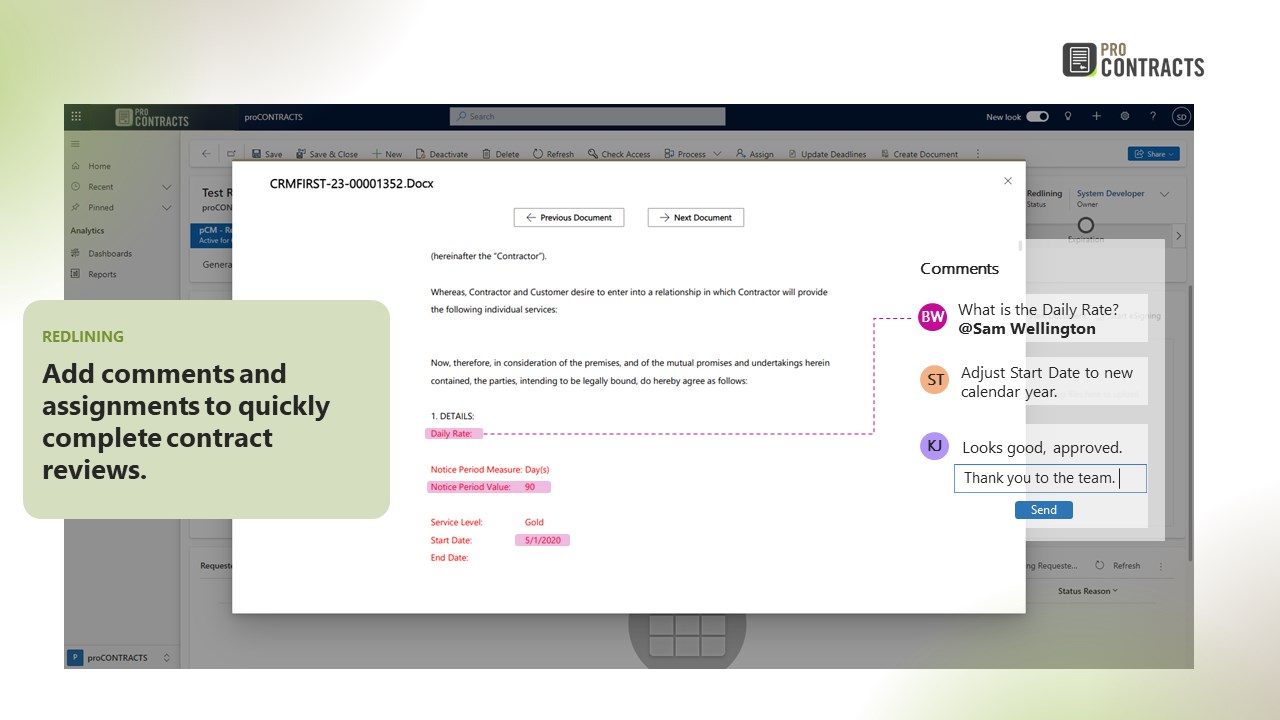Open the settings gear icon

tap(1125, 116)
